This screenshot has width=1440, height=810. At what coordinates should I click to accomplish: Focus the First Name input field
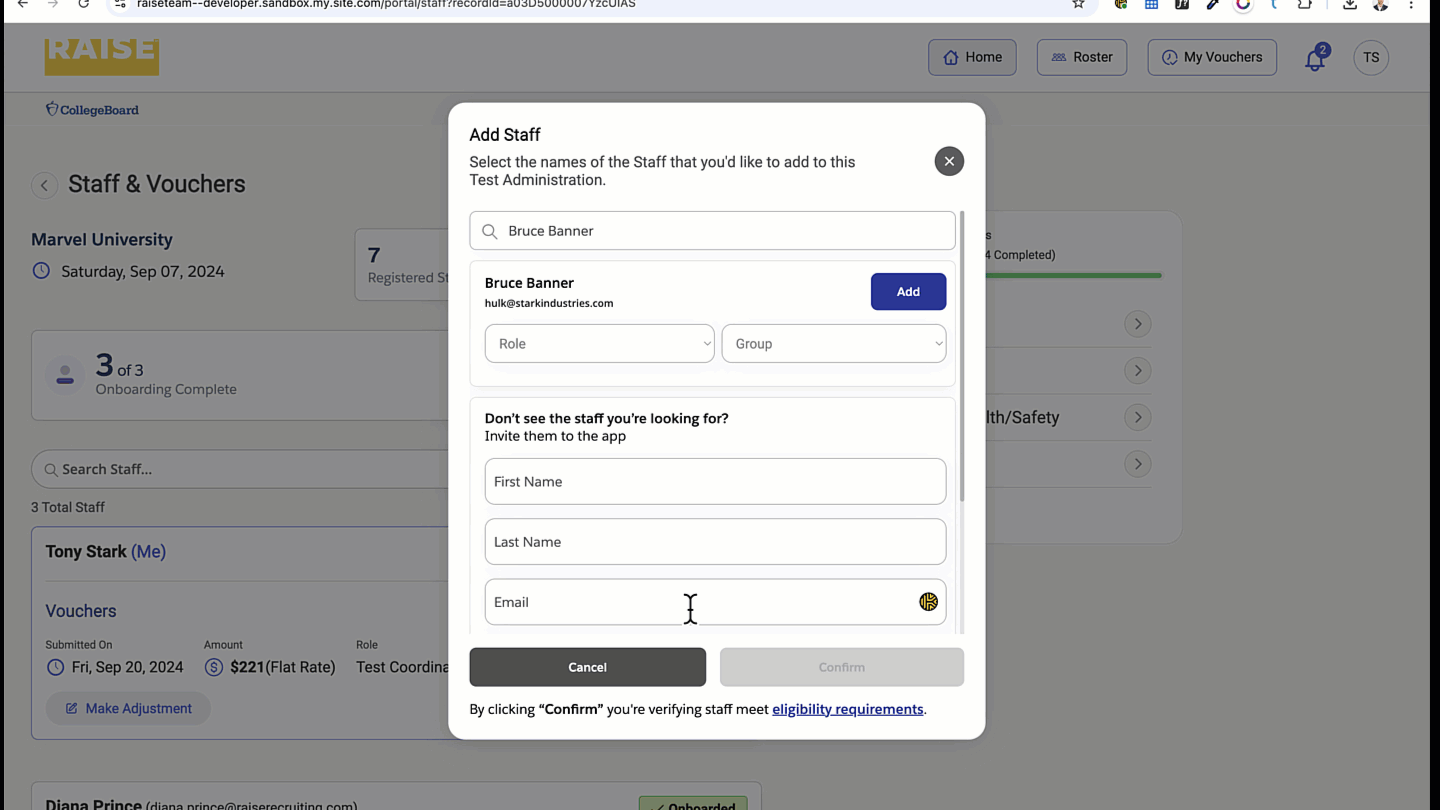[x=715, y=481]
